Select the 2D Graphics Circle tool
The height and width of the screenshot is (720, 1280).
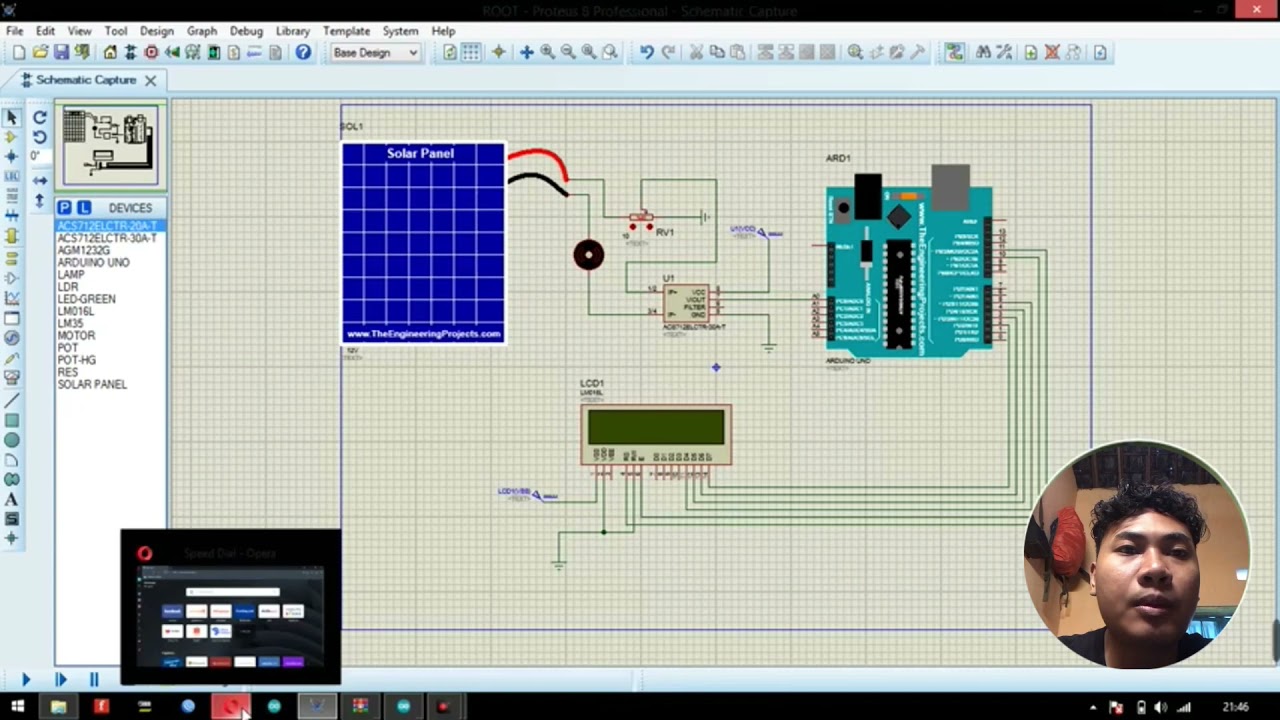[x=12, y=440]
